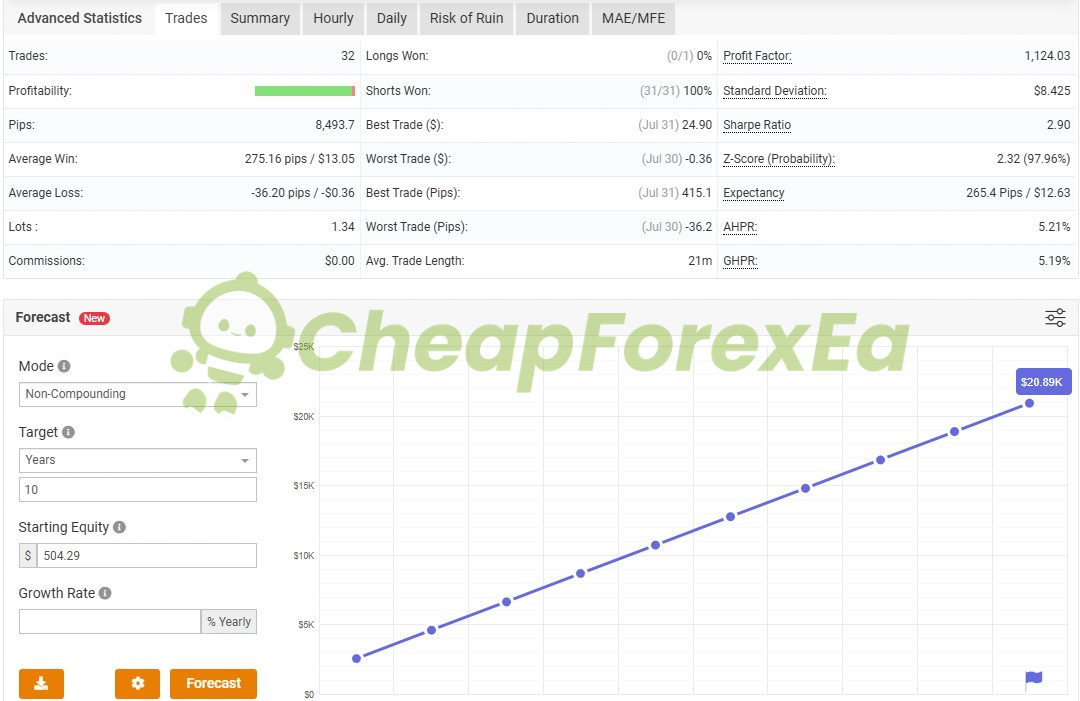This screenshot has width=1080, height=701.
Task: Click the info icon next to Target
Action: pos(68,432)
